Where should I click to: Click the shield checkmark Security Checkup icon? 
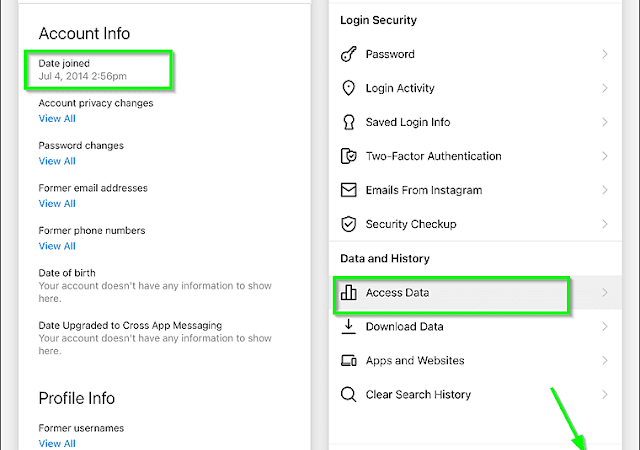click(x=349, y=224)
